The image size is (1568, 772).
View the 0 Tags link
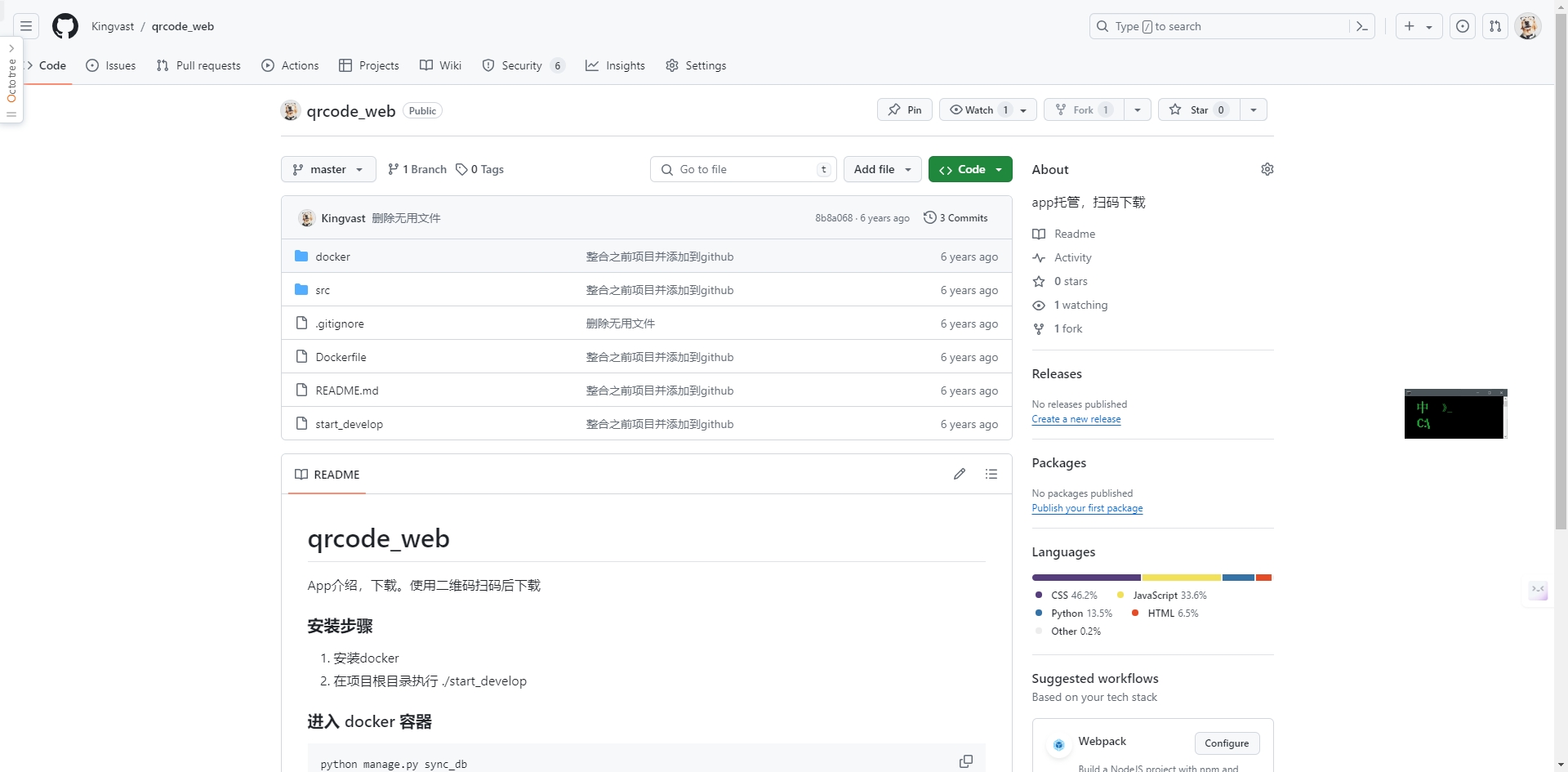480,169
